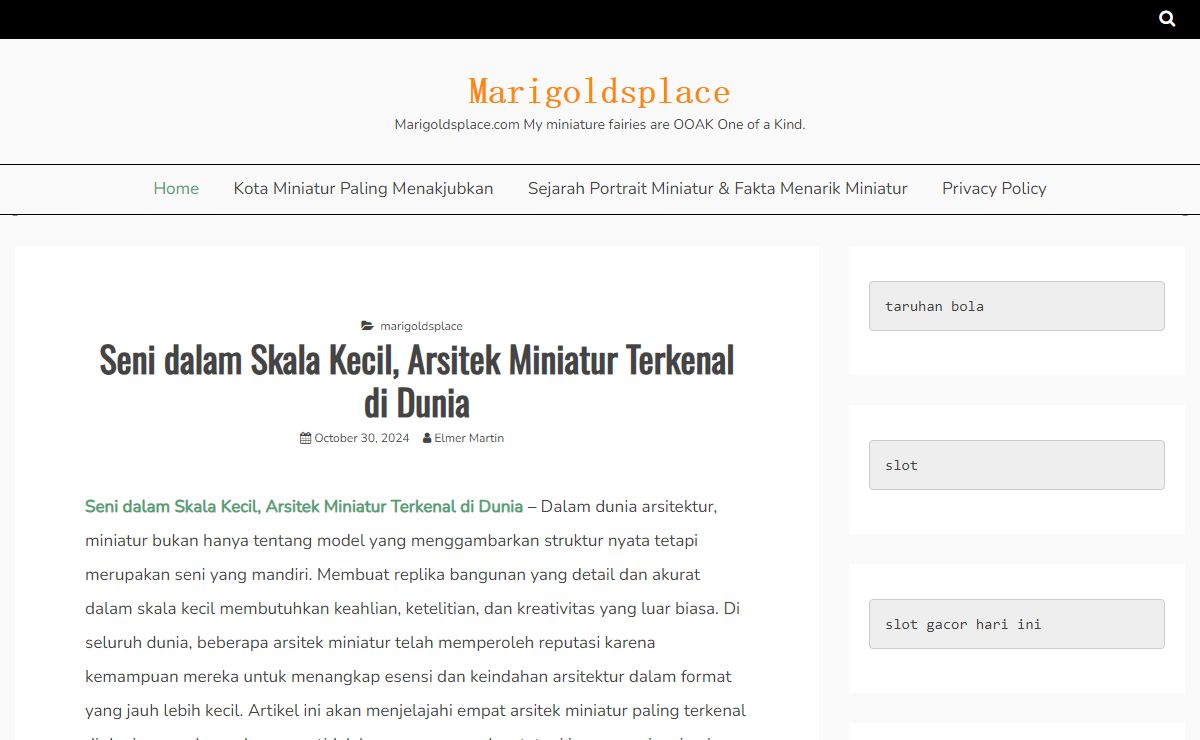Viewport: 1200px width, 740px height.
Task: Open search with the magnifier icon
Action: point(1167,18)
